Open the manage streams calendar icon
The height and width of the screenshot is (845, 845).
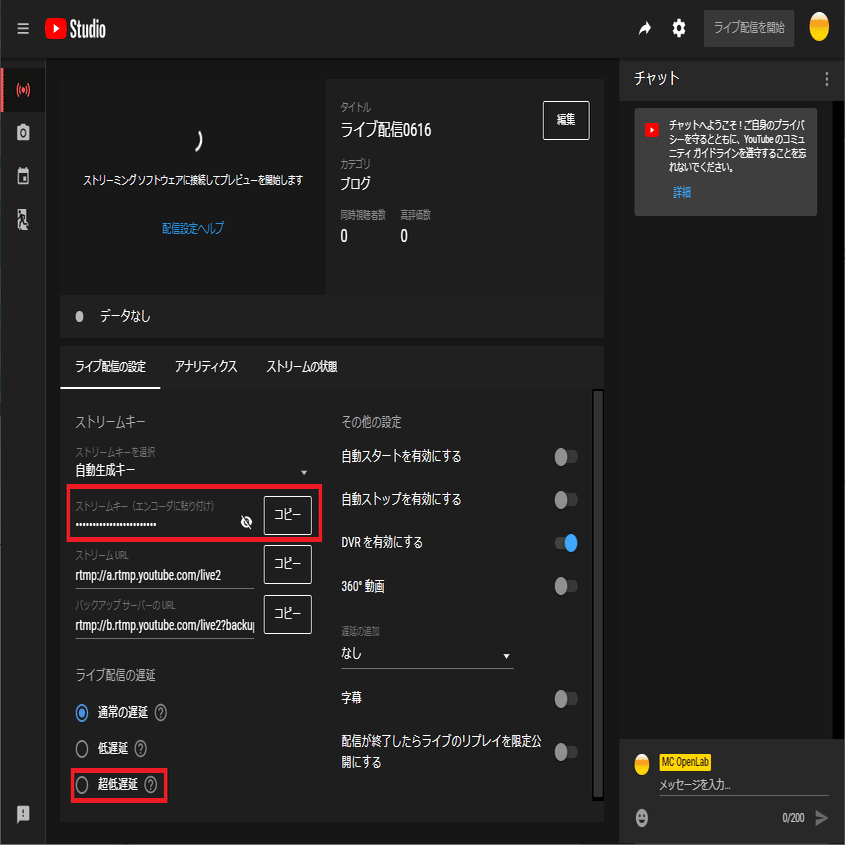tap(22, 176)
